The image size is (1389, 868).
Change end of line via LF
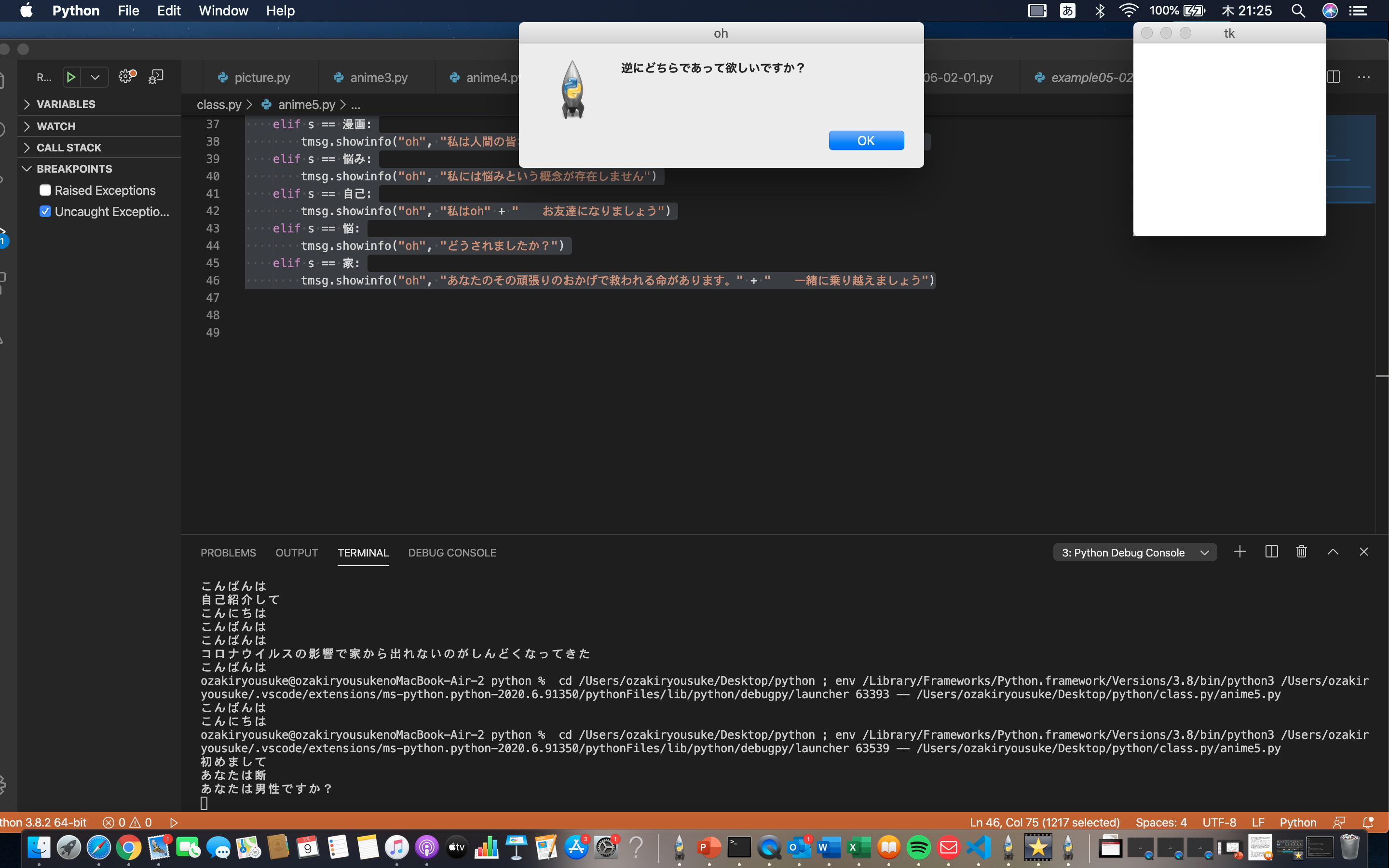point(1258,822)
